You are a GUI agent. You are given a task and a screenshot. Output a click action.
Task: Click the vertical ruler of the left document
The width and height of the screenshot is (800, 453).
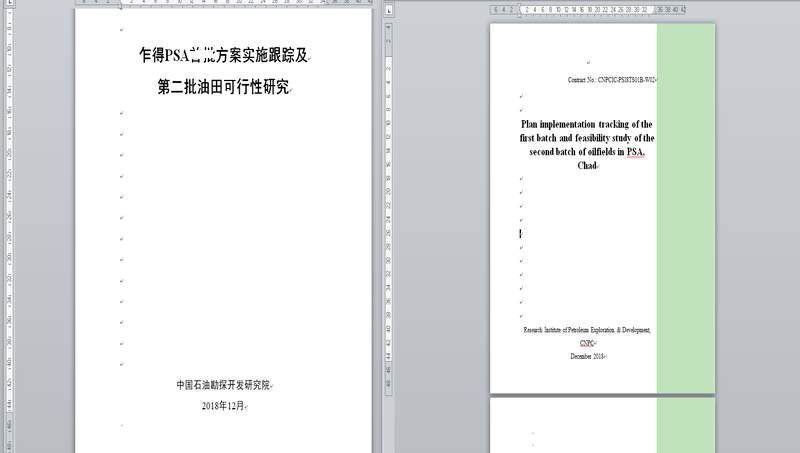point(9,220)
